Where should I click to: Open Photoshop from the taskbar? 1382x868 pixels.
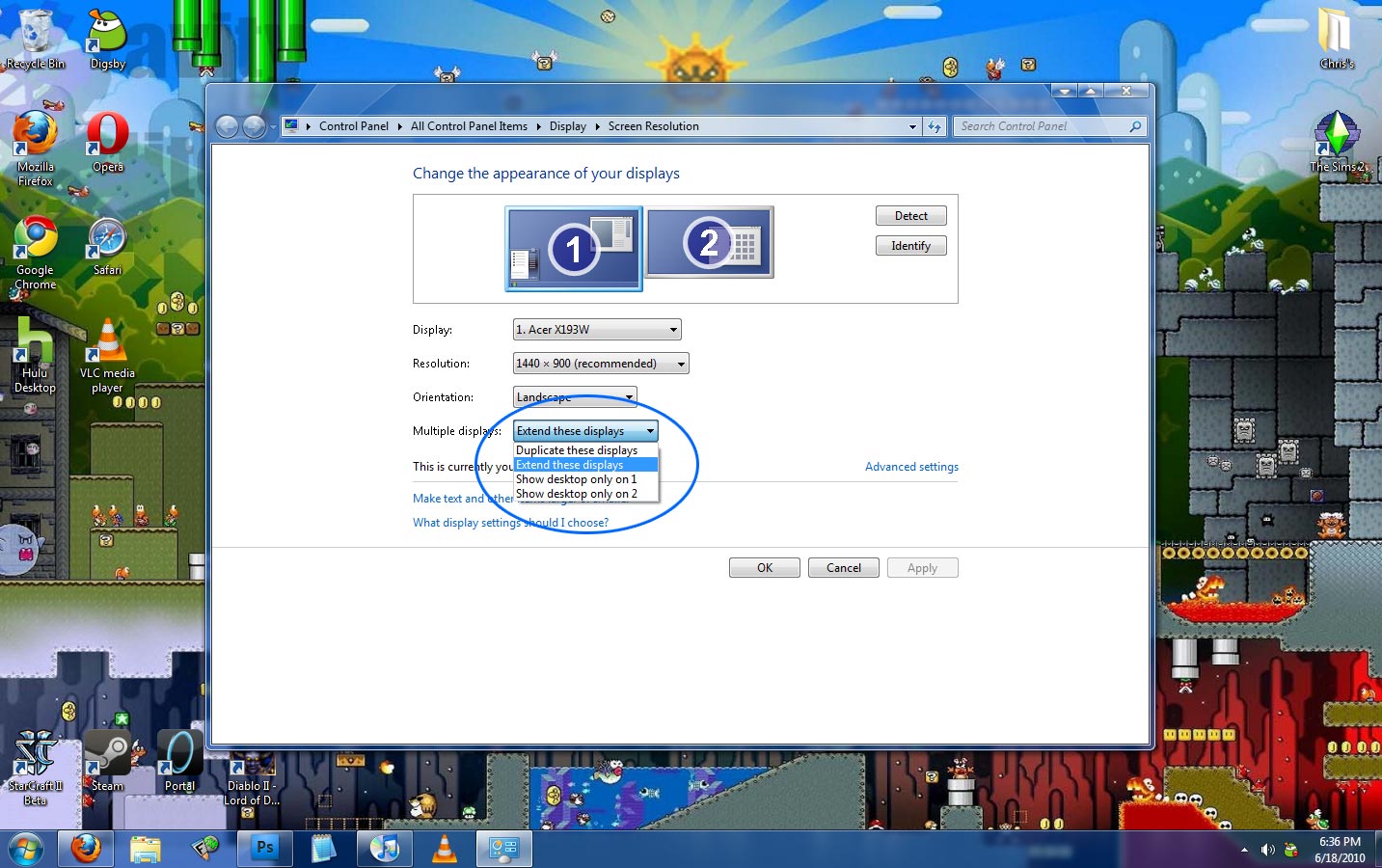pos(265,850)
